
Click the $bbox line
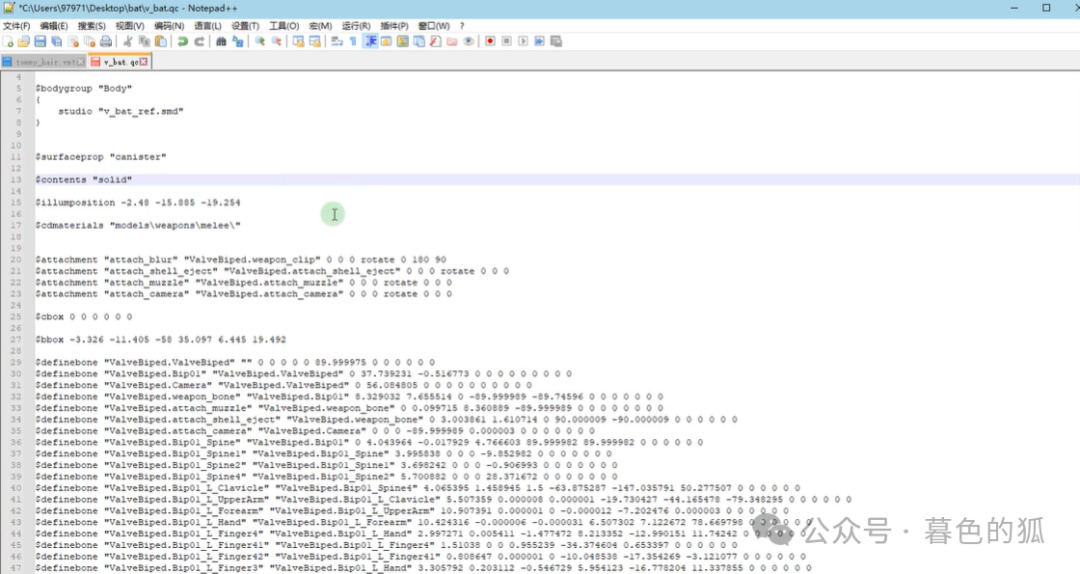[x=160, y=340]
